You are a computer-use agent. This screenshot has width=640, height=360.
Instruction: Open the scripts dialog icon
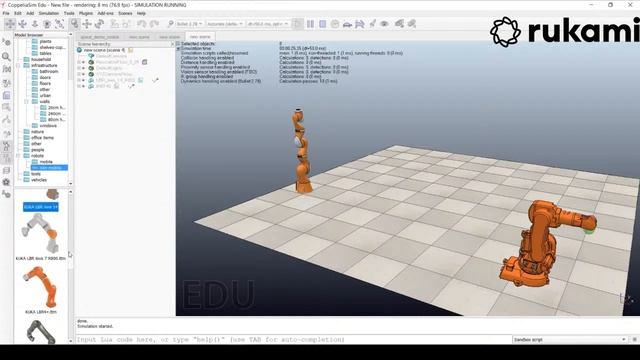[7, 96]
